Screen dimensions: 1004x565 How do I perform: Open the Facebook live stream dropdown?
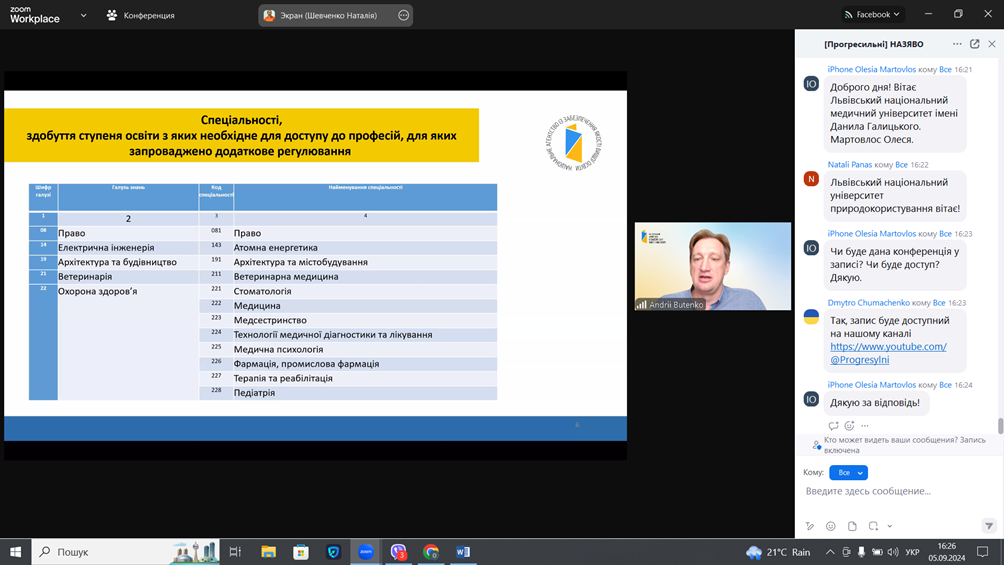tap(873, 14)
